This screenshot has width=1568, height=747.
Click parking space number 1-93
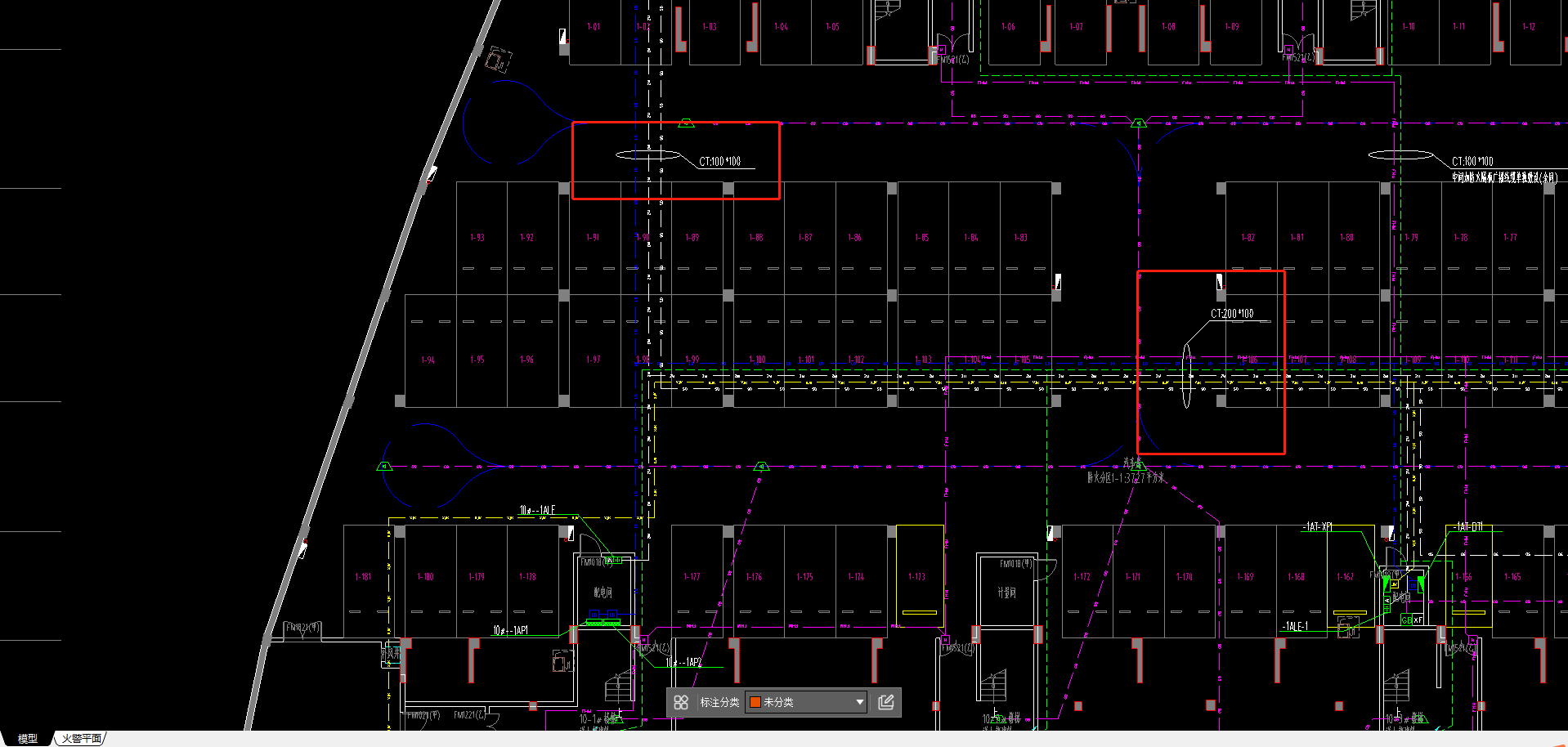tap(477, 238)
